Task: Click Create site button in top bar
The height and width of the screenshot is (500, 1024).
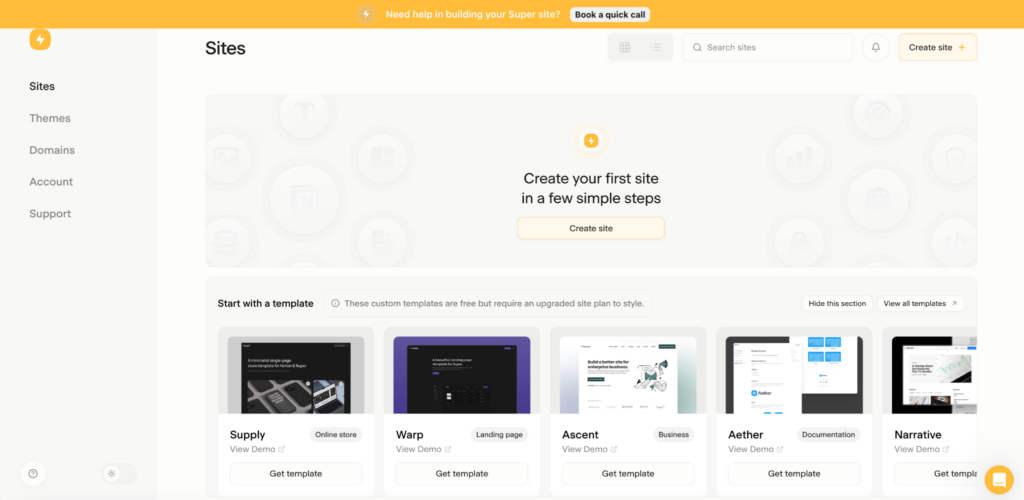Action: pyautogui.click(x=937, y=47)
